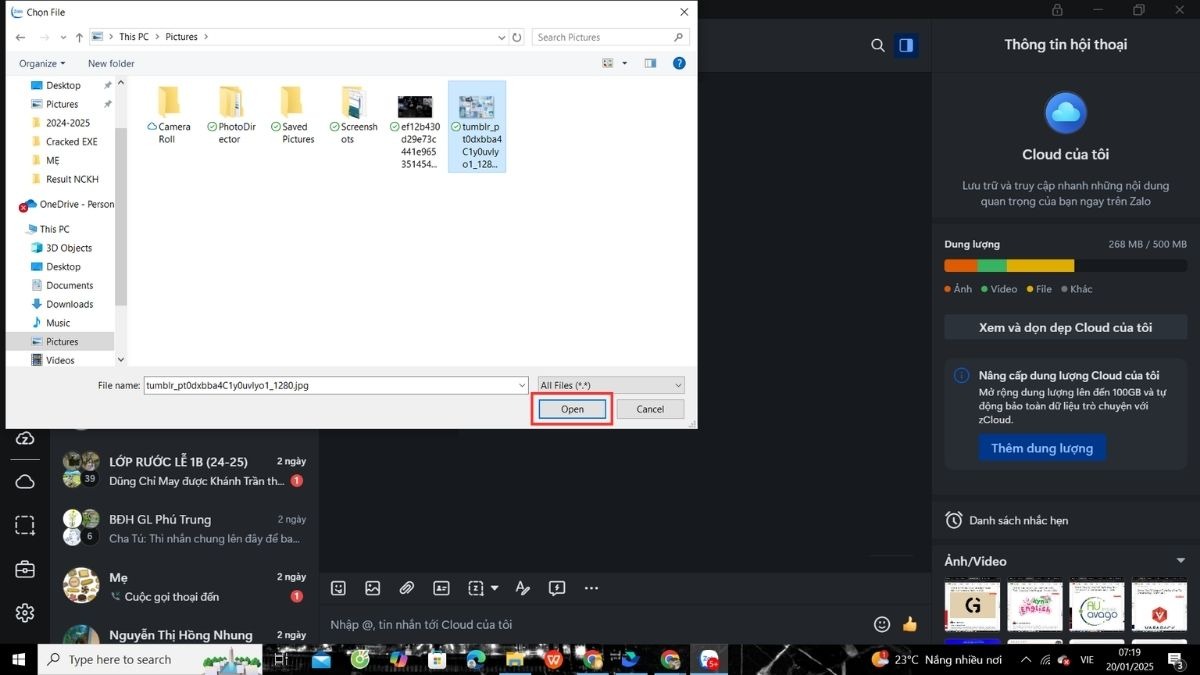1200x675 pixels.
Task: Click the quick message icon in chat toolbar
Action: [x=557, y=588]
